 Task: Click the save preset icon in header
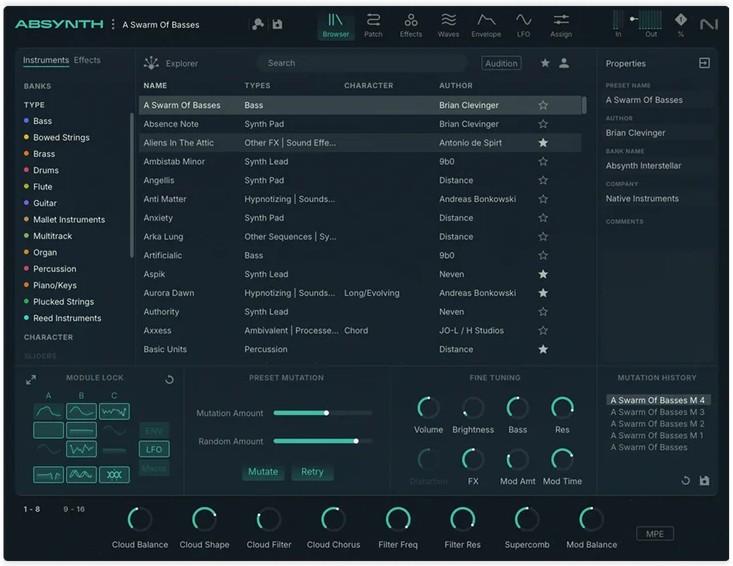[277, 24]
